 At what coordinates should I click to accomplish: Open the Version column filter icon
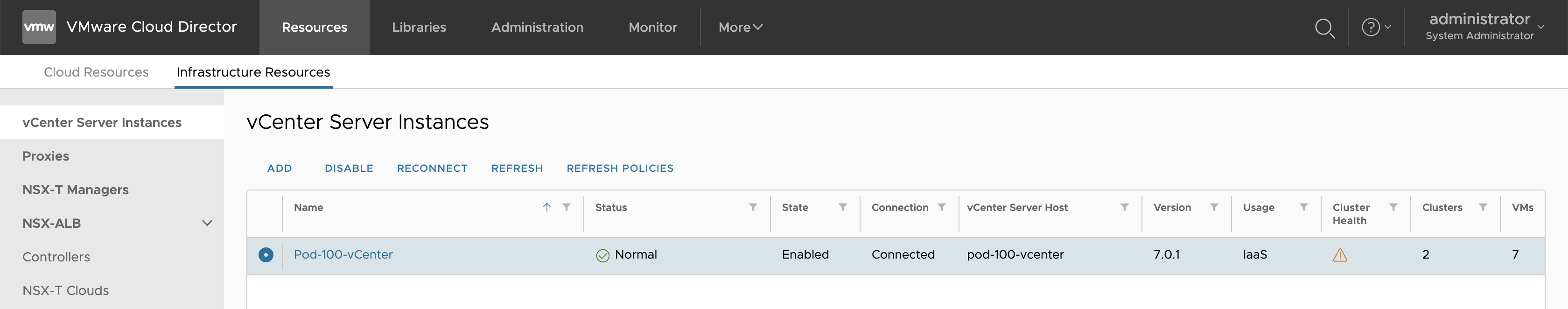[1214, 207]
